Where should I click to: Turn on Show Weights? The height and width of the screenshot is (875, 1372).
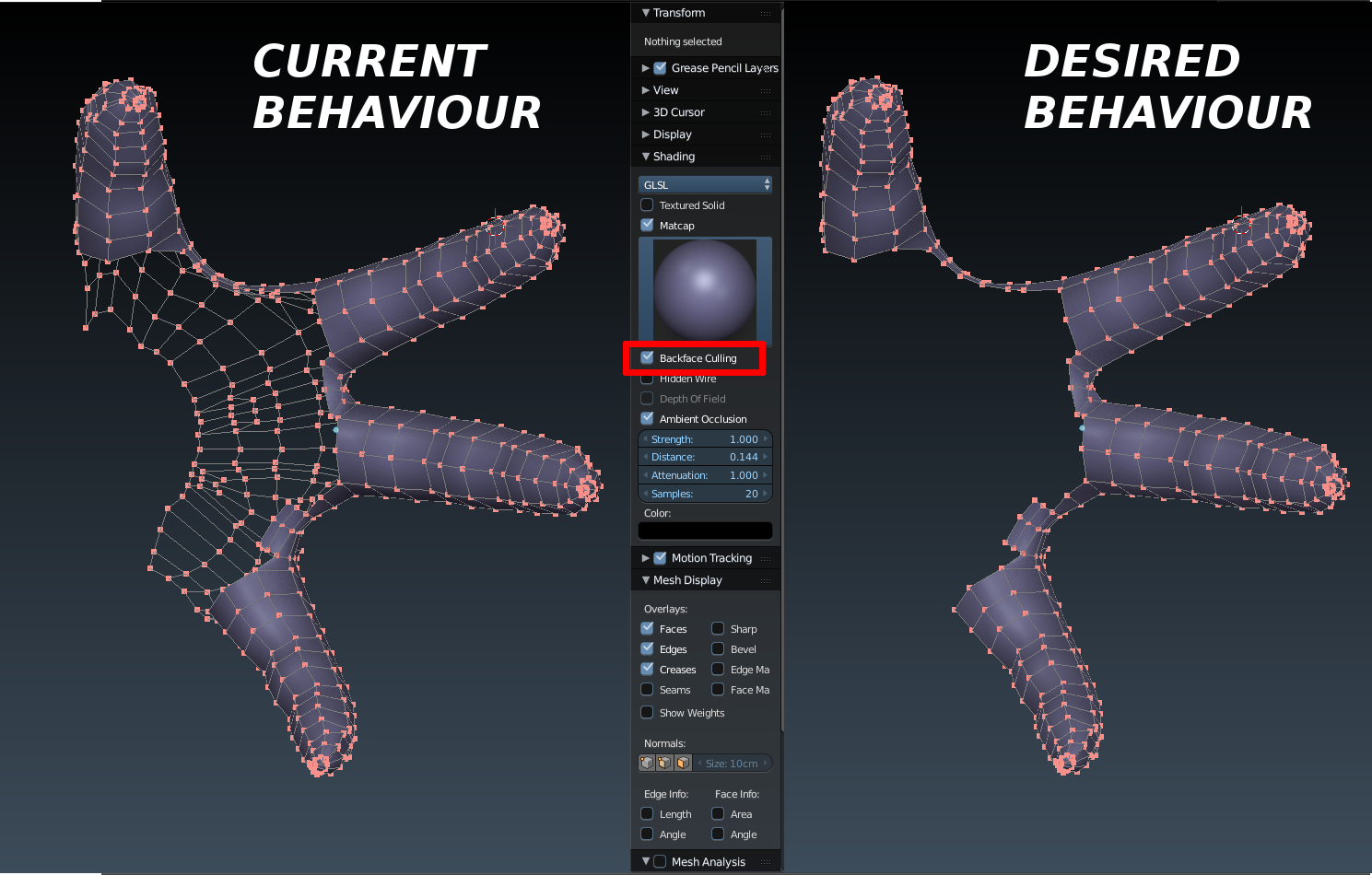(x=647, y=712)
